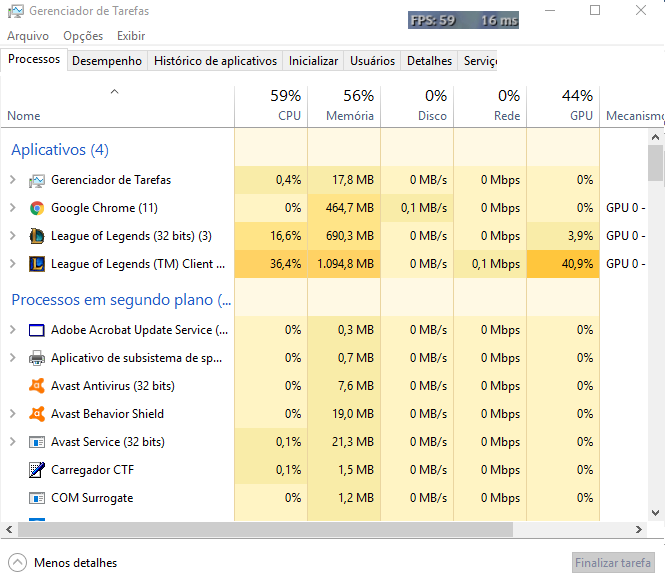The height and width of the screenshot is (585, 665).
Task: Sort processes by the Nome column
Action: click(x=117, y=106)
